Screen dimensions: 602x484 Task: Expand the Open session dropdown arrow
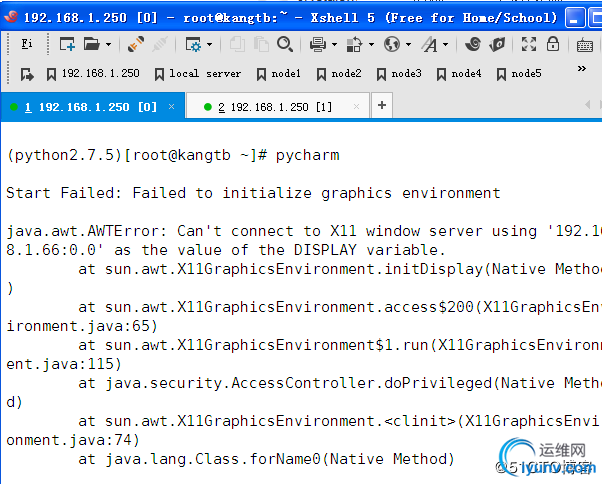click(108, 45)
